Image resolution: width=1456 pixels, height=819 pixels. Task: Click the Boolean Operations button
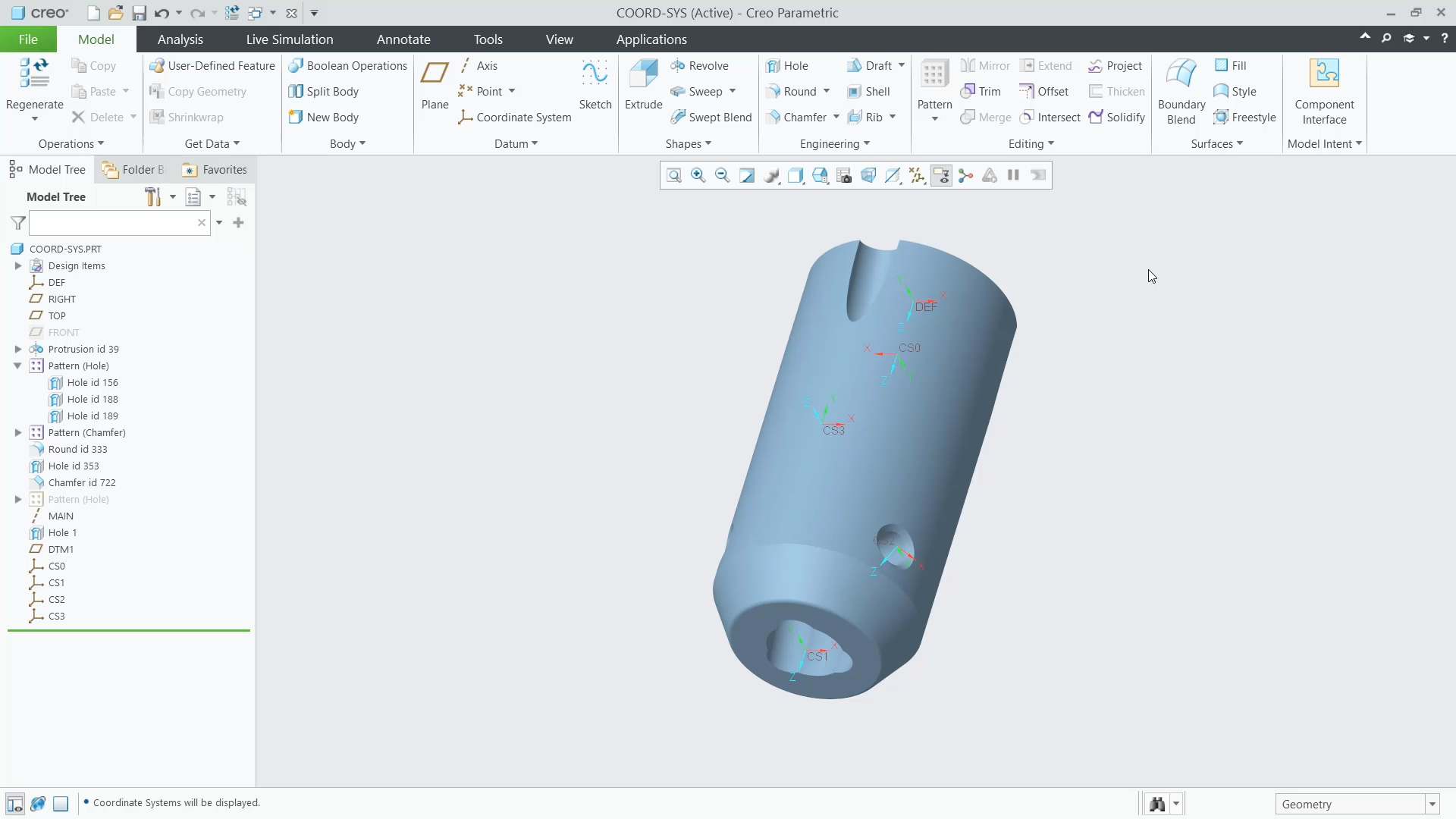click(348, 66)
